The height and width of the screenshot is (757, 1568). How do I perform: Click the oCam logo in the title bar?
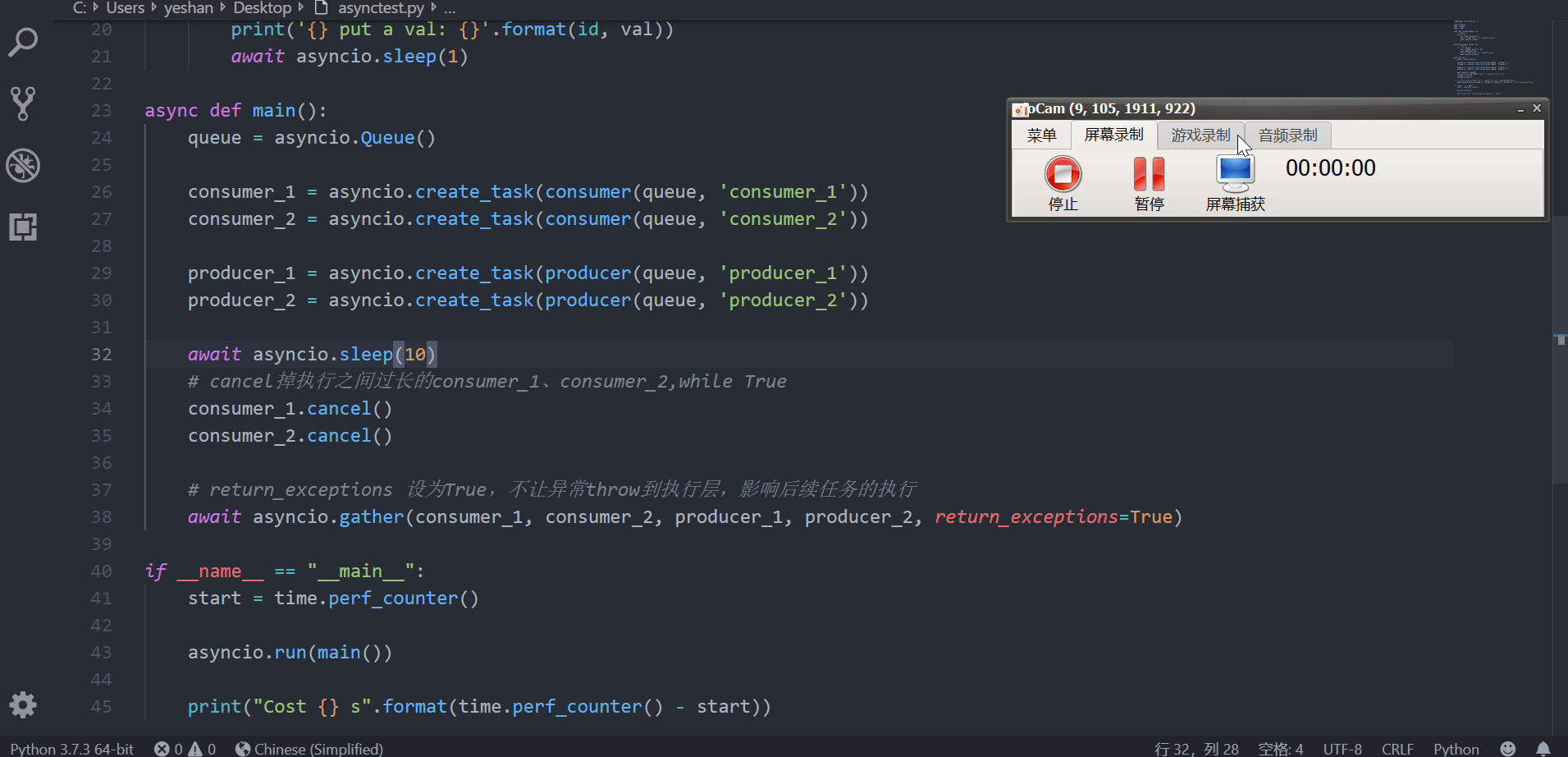click(x=1019, y=108)
